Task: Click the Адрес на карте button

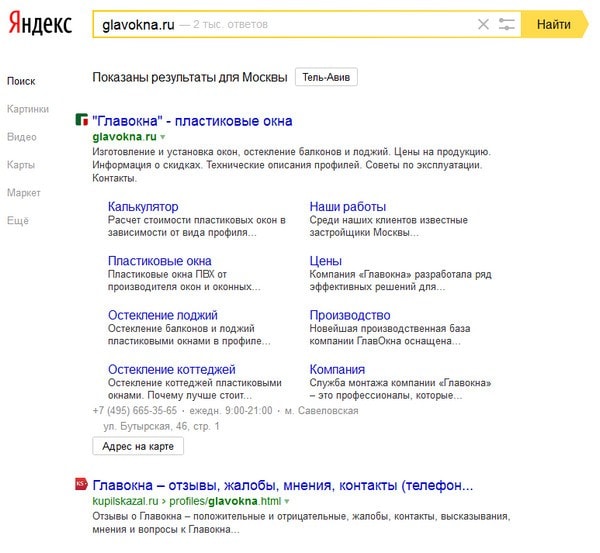Action: (138, 447)
